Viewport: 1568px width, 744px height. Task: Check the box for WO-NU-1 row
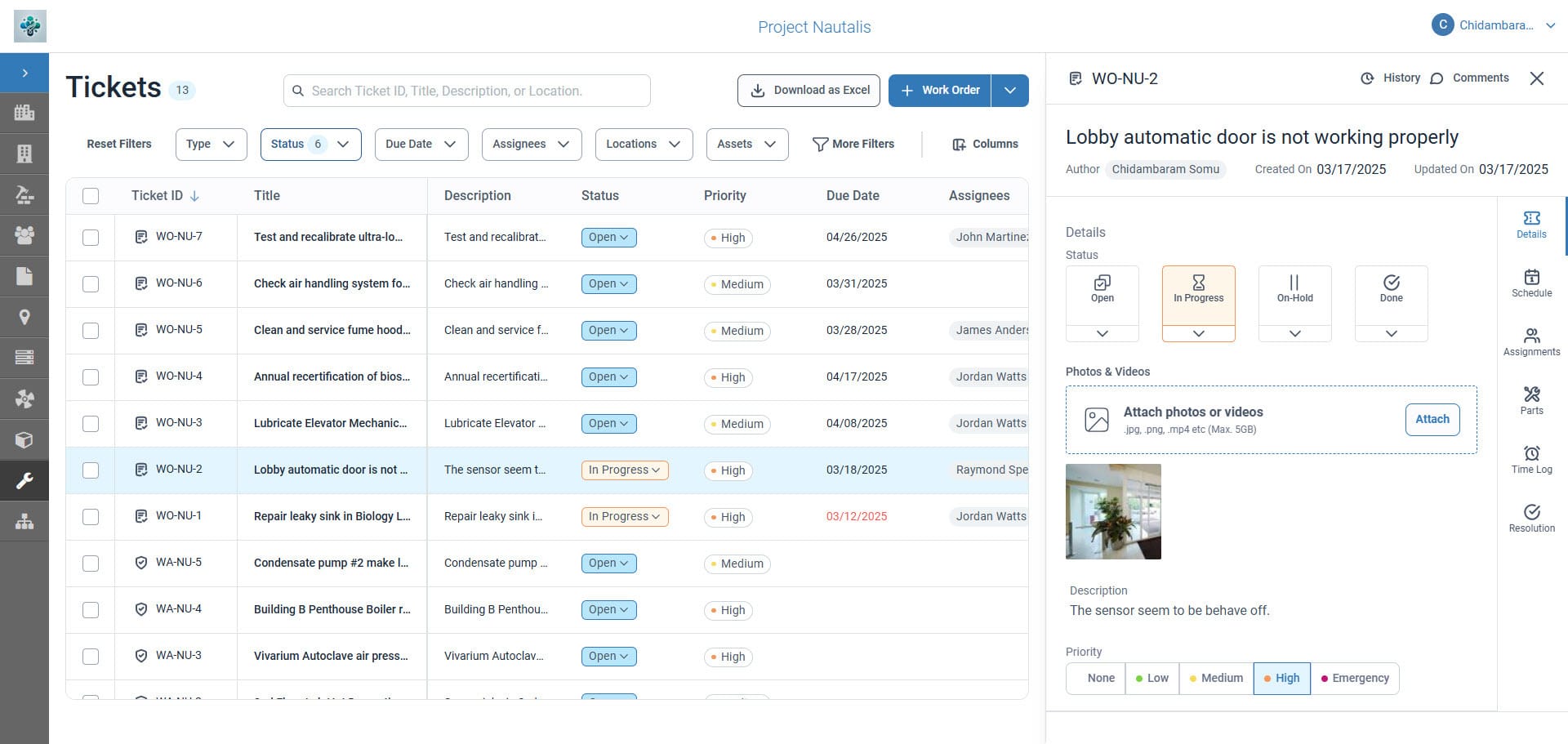91,517
